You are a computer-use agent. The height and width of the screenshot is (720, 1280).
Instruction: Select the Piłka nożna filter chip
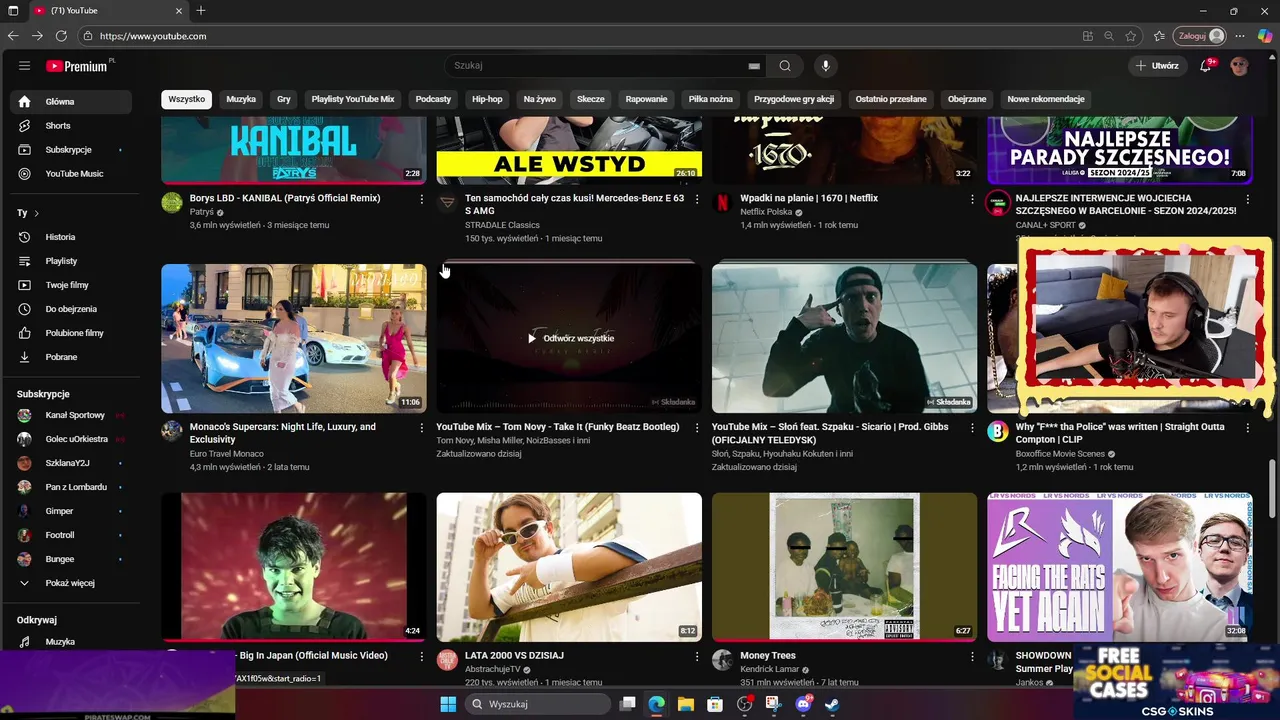[x=710, y=99]
